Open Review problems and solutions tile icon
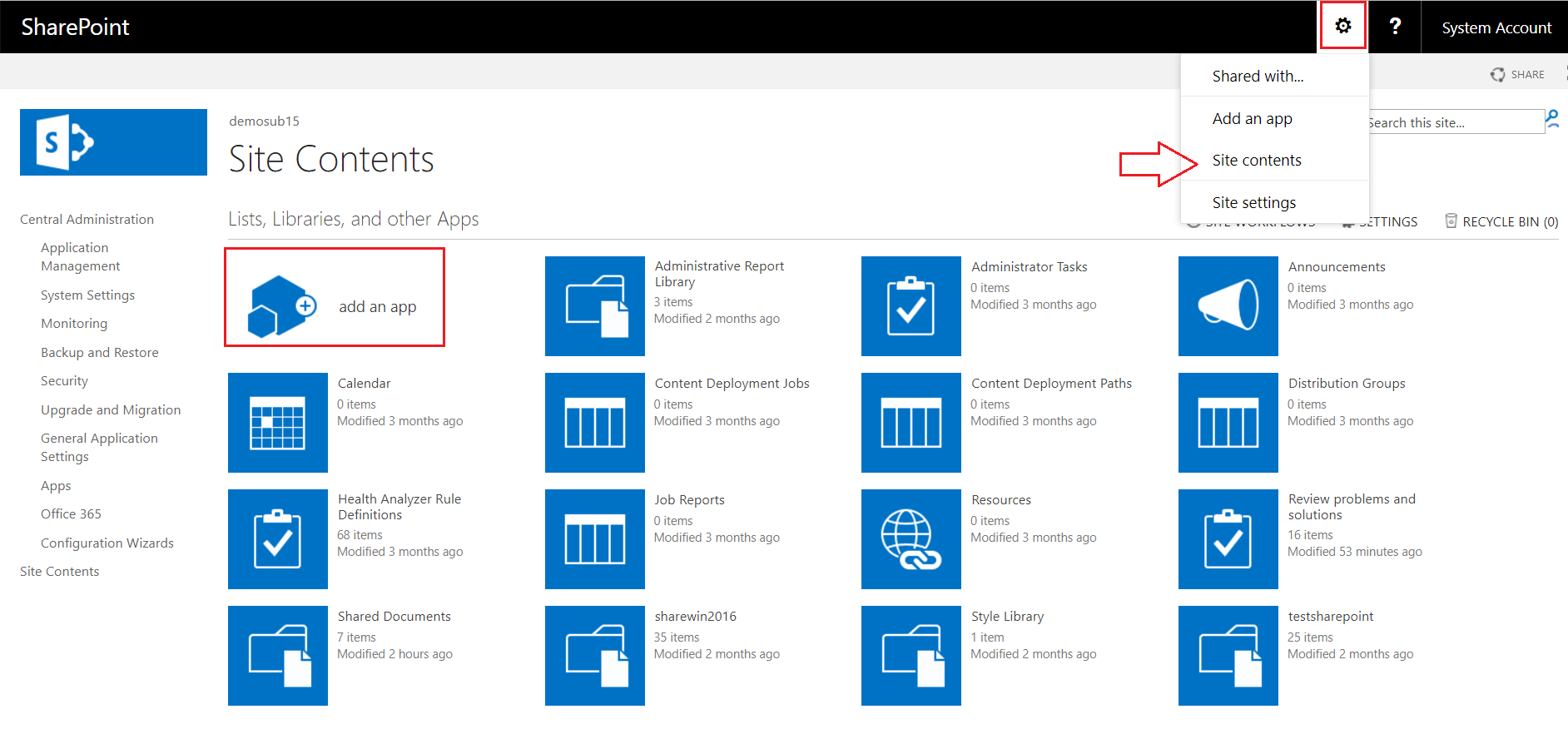Image resolution: width=1568 pixels, height=729 pixels. [x=1228, y=539]
